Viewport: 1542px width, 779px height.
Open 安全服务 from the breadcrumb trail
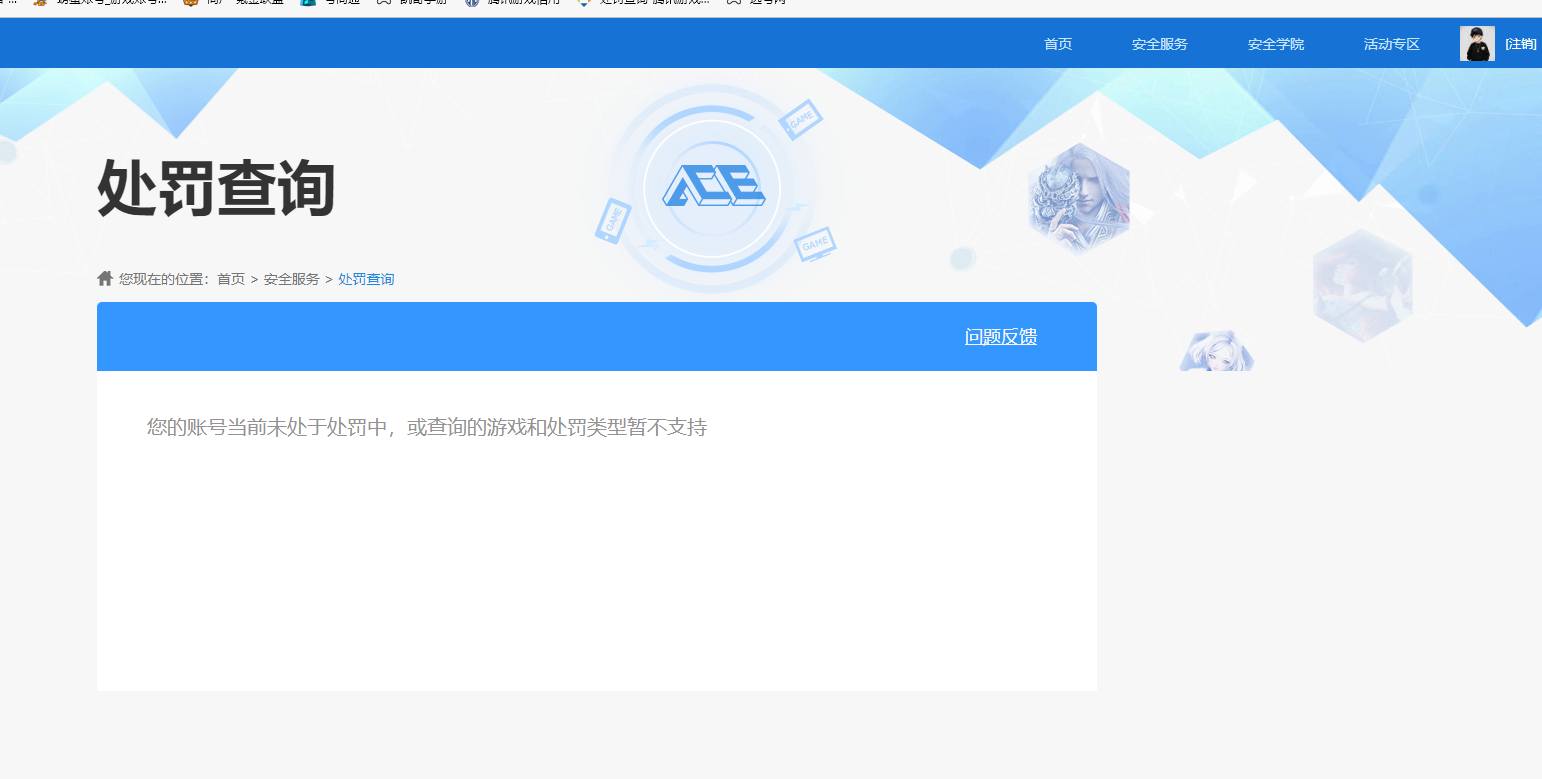pyautogui.click(x=291, y=278)
